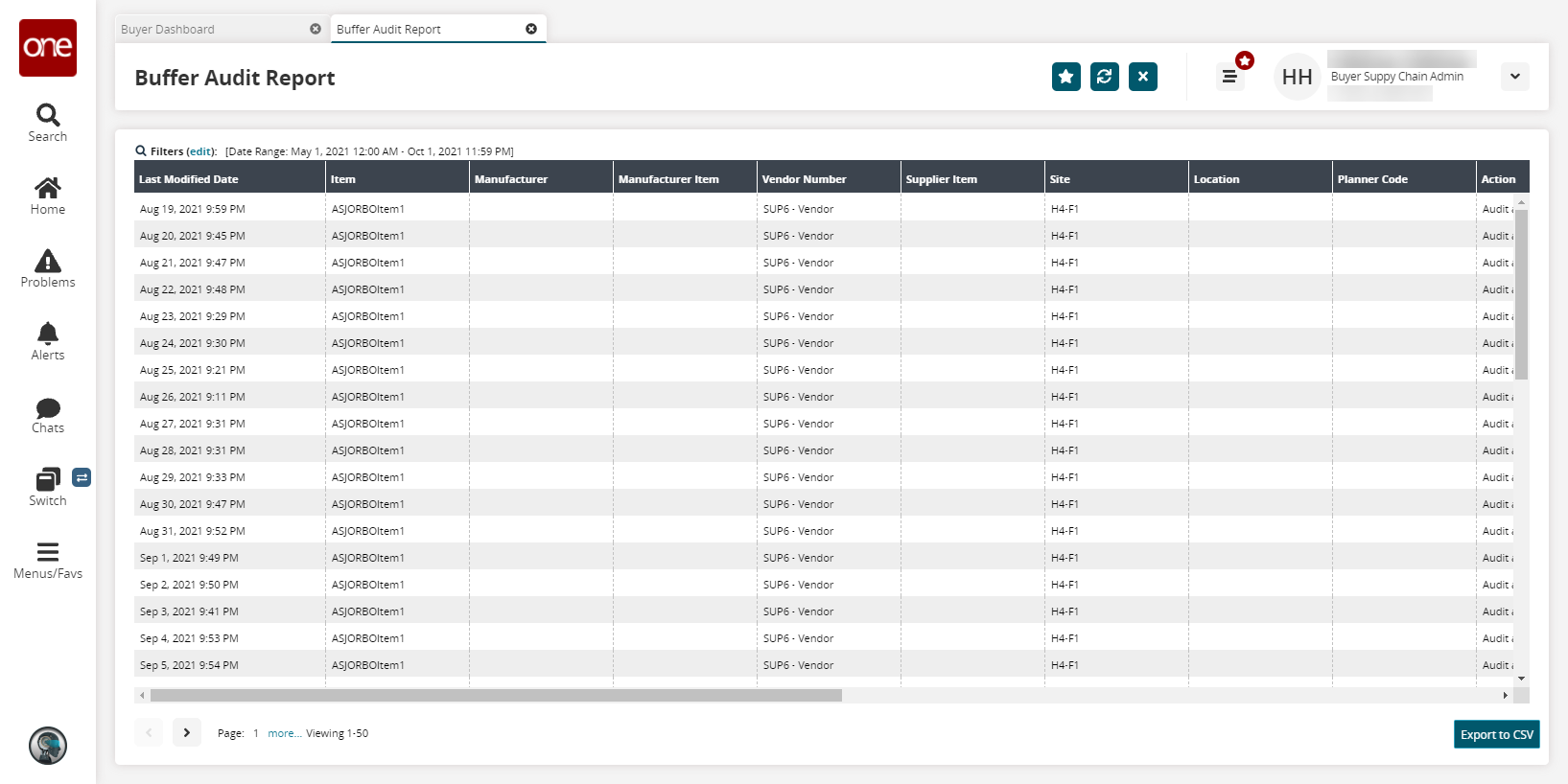1568x784 pixels.
Task: Open the notifications list menu icon
Action: coord(1229,77)
